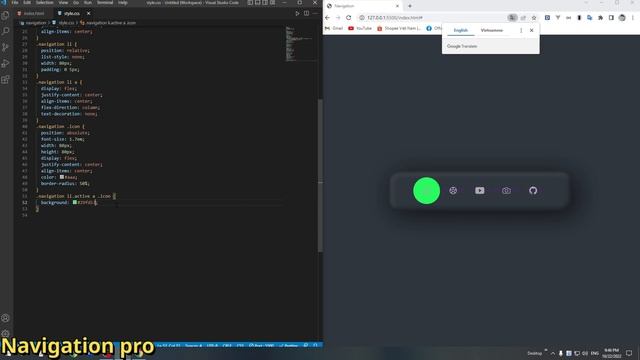
Task: Open Chrome three-dot main menu
Action: click(633, 18)
